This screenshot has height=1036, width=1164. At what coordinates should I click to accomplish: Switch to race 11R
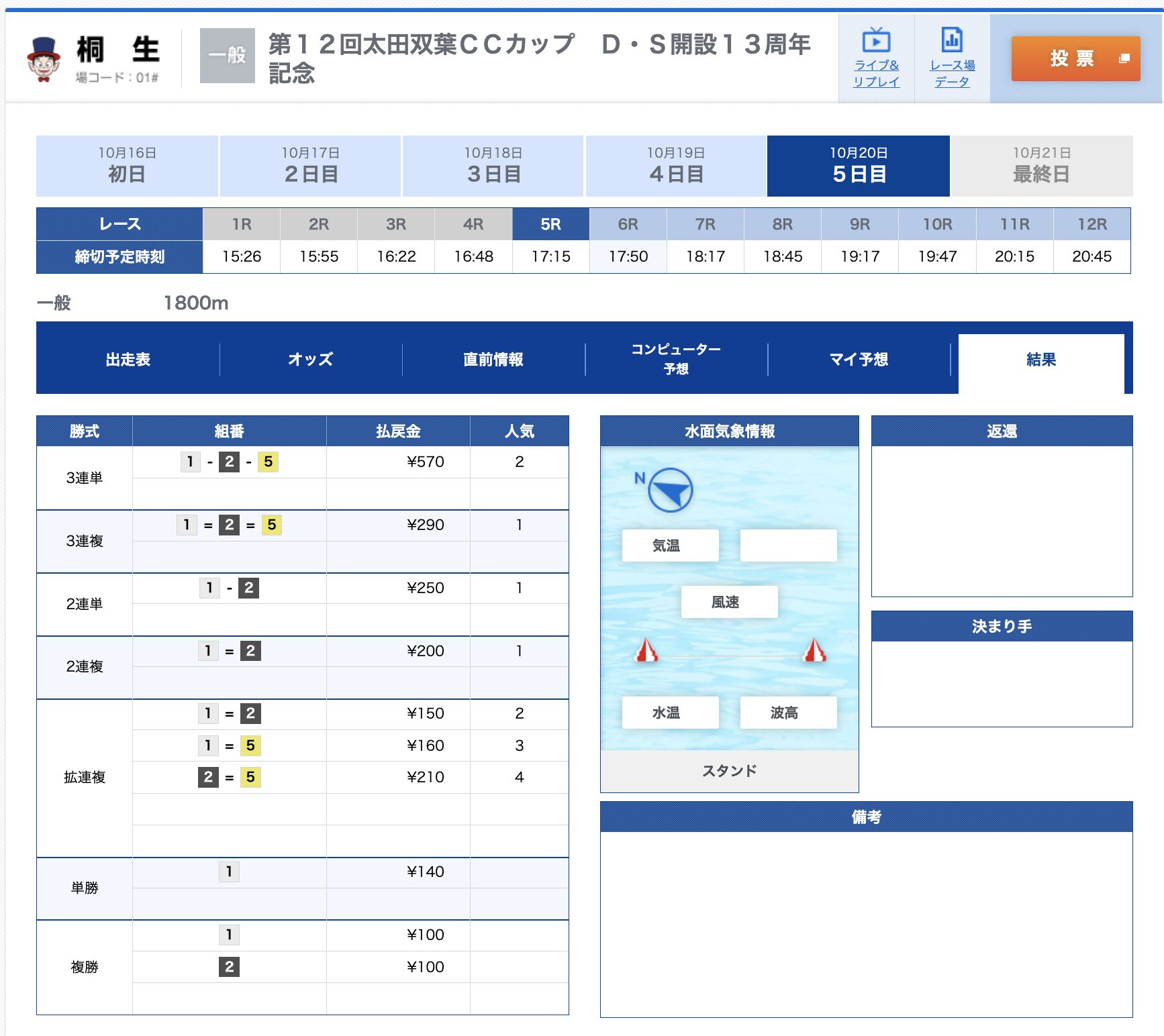click(x=1015, y=224)
